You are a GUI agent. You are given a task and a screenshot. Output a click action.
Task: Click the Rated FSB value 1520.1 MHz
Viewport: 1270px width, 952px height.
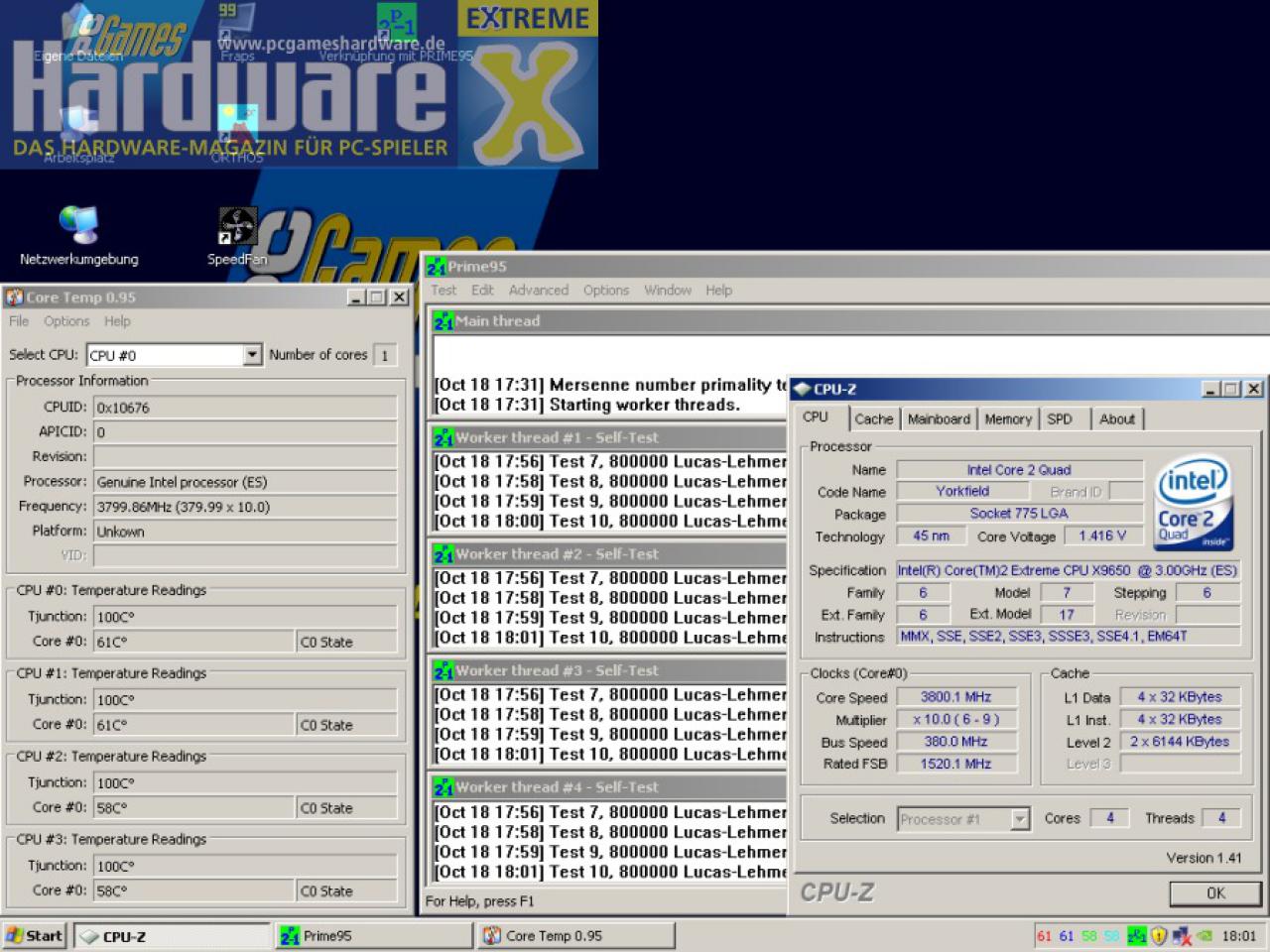pyautogui.click(x=956, y=764)
